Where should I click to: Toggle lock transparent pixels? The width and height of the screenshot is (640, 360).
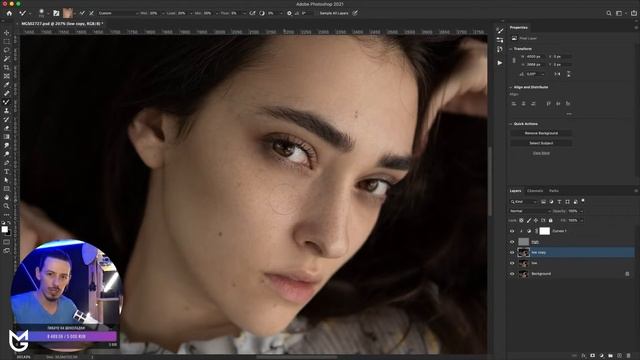[x=521, y=220]
